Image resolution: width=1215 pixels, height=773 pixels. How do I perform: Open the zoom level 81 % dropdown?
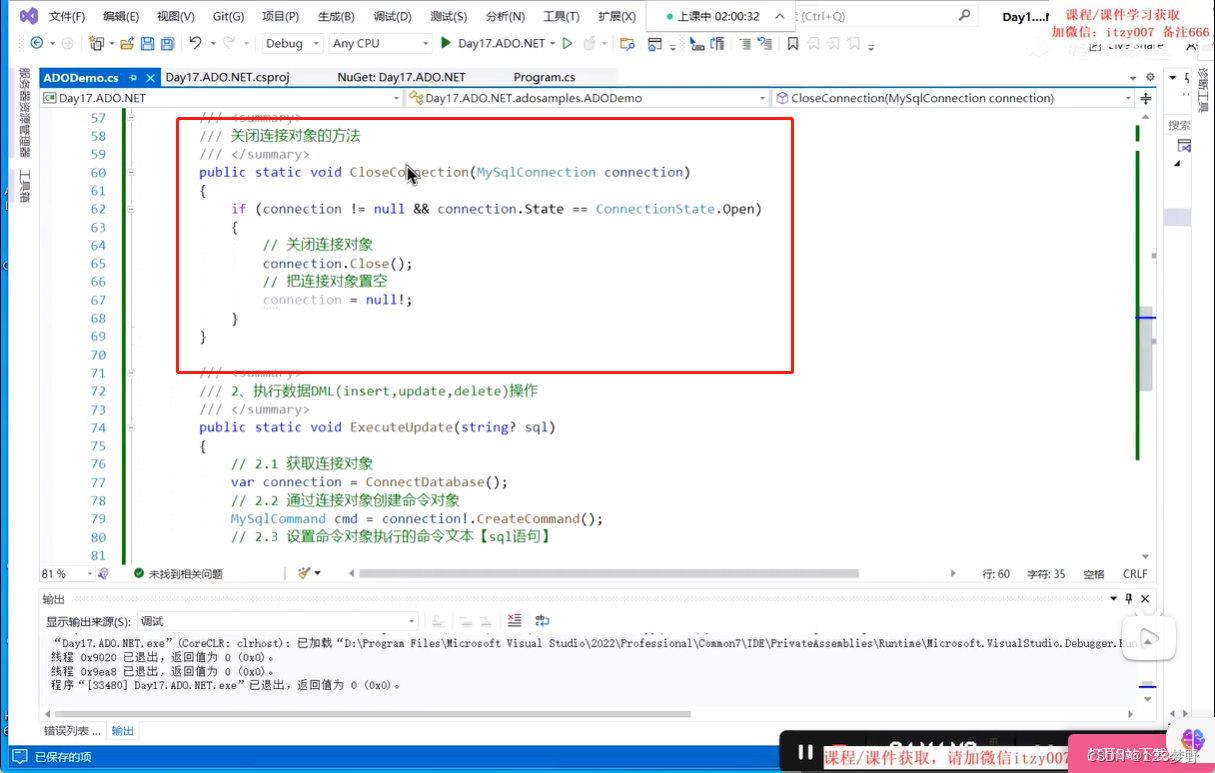click(x=67, y=574)
